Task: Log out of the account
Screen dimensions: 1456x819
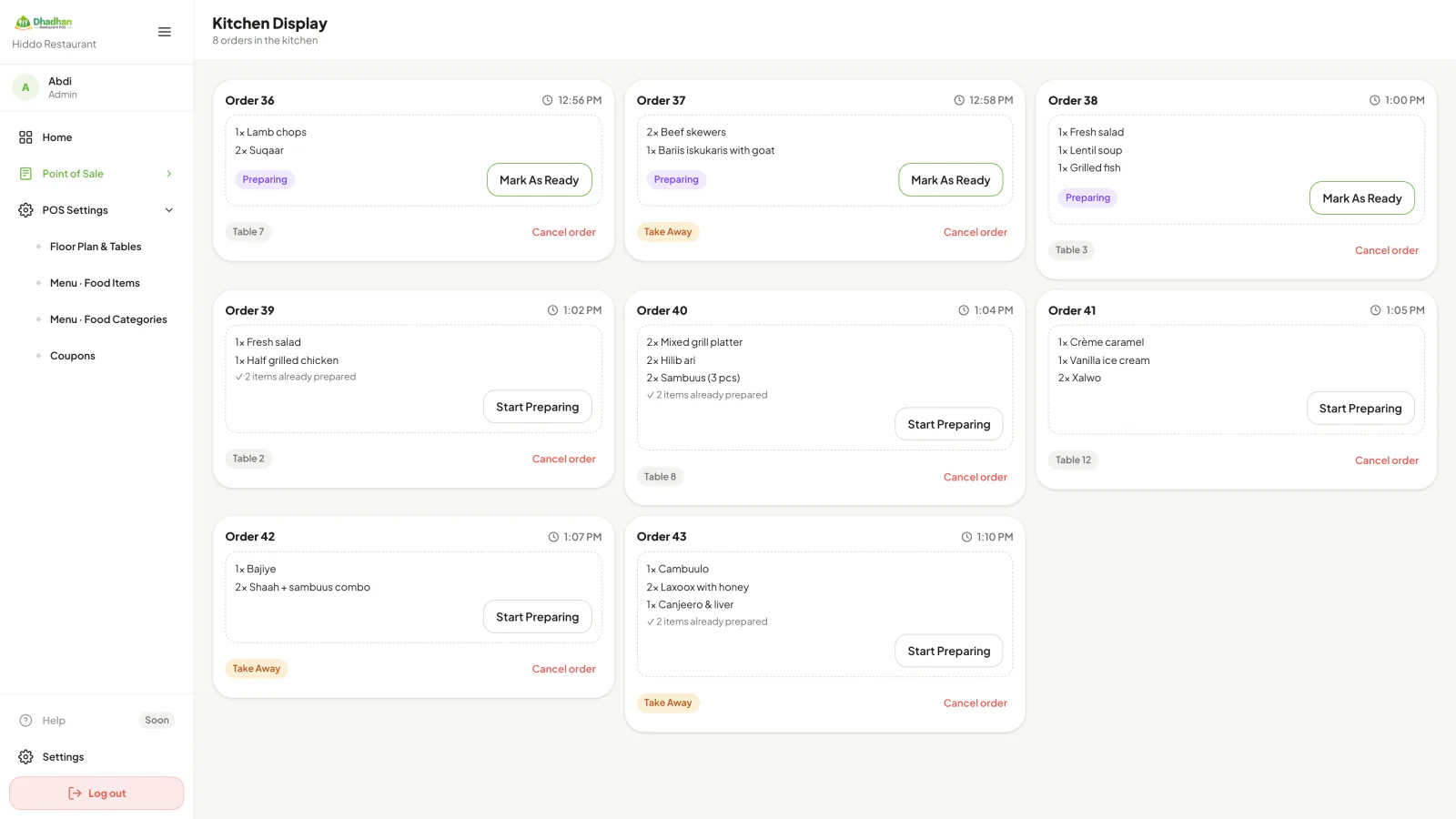Action: coord(96,794)
